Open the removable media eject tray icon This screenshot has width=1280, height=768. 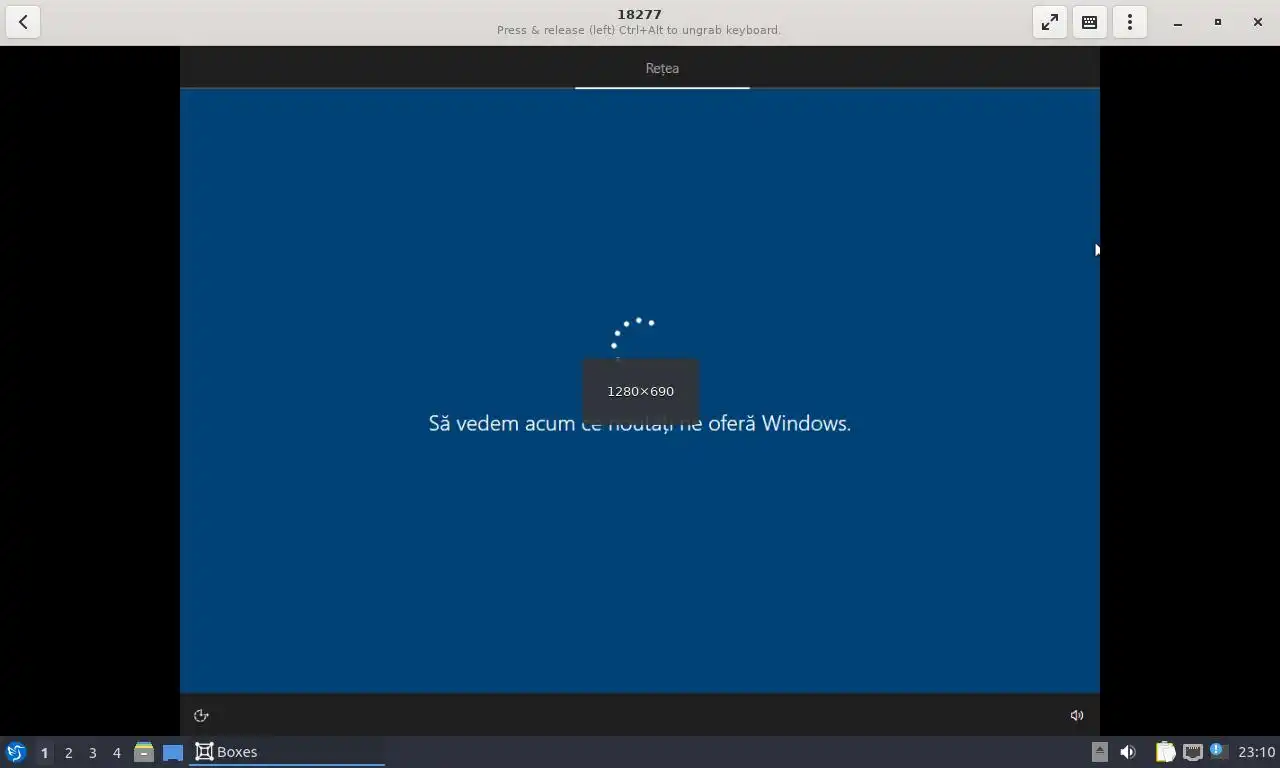1099,752
